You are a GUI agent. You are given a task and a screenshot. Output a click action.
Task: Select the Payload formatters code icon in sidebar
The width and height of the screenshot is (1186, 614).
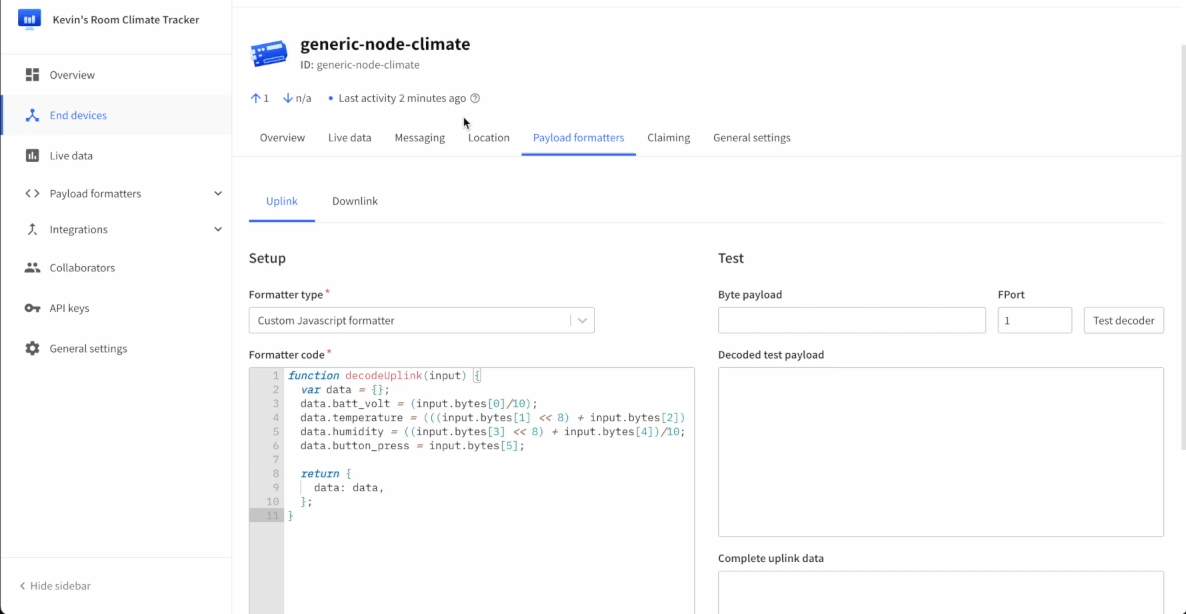click(x=34, y=193)
